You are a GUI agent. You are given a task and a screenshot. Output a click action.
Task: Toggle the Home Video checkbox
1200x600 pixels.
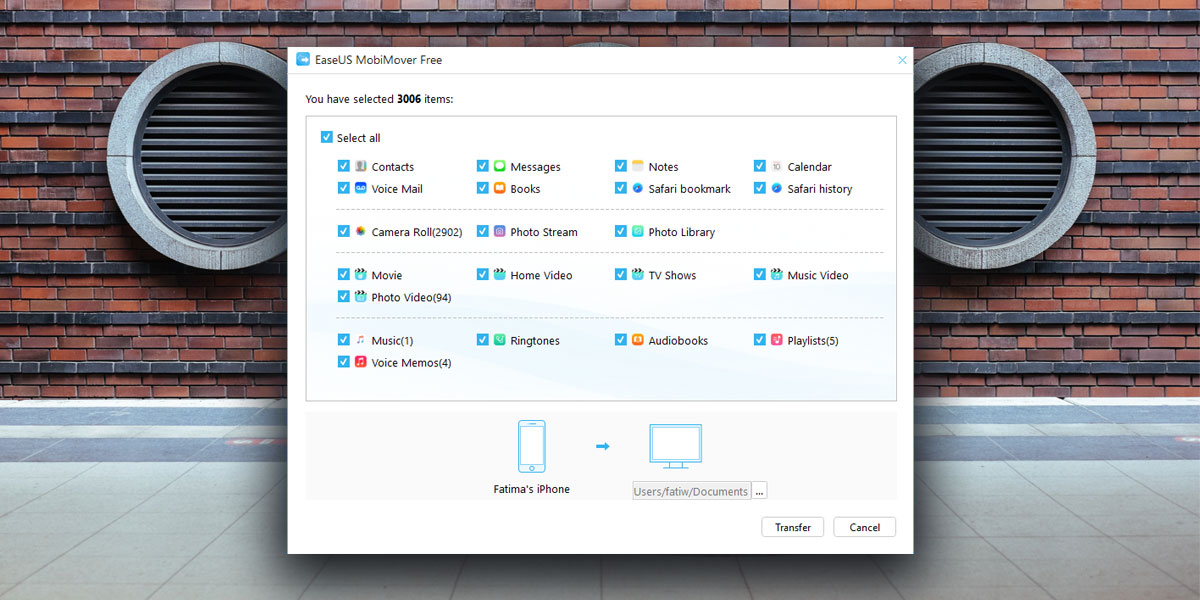482,274
